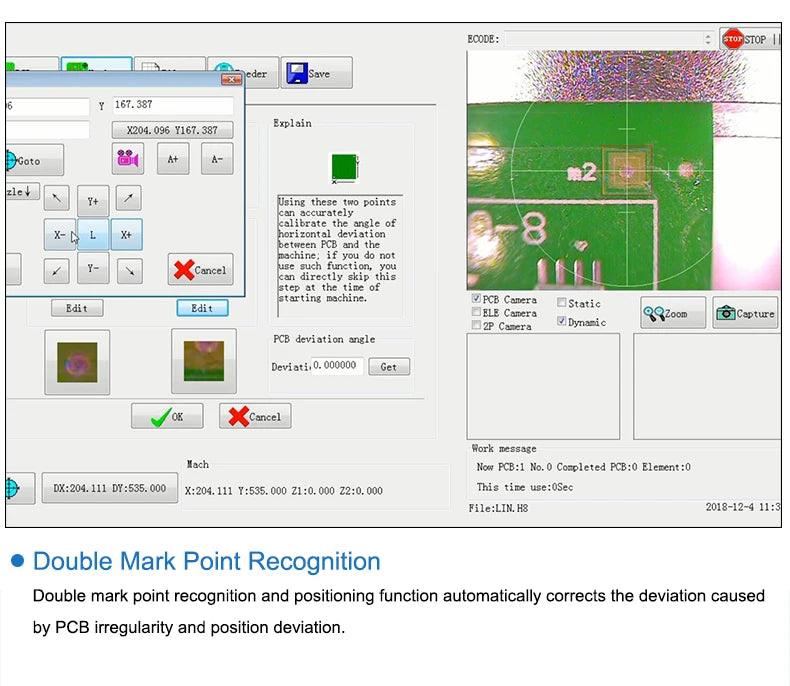Click the down-right diagonal arrow button
Viewport: 790px width, 686px height.
pos(129,271)
